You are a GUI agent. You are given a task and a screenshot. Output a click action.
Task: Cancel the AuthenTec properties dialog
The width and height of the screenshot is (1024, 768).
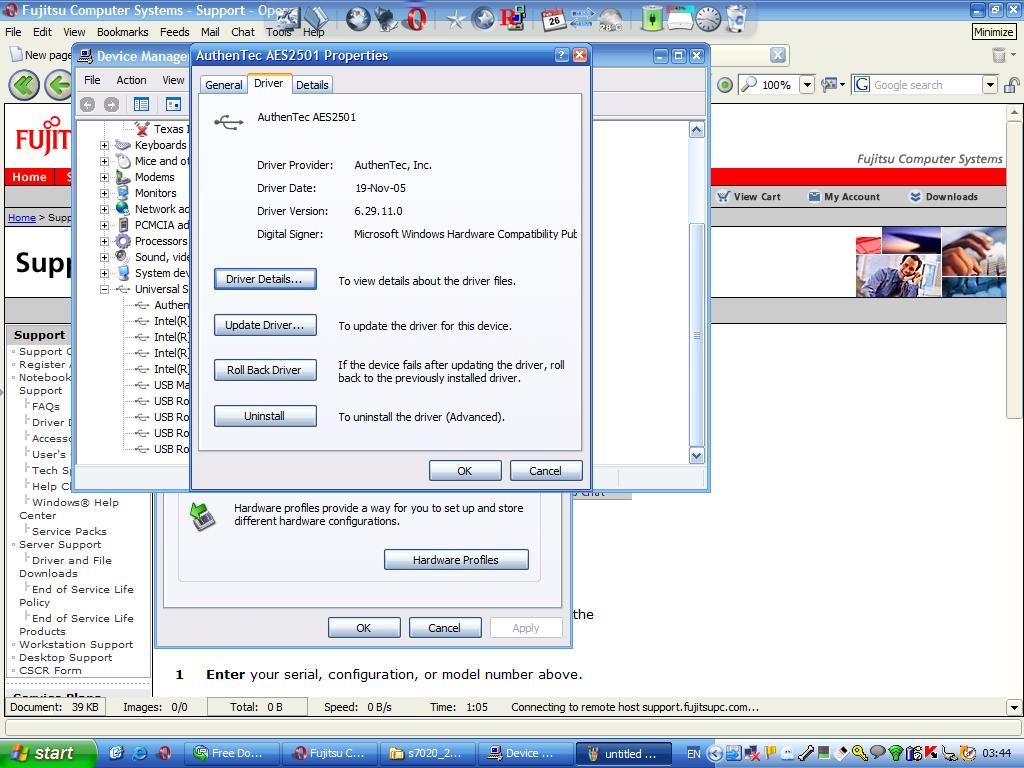(545, 471)
